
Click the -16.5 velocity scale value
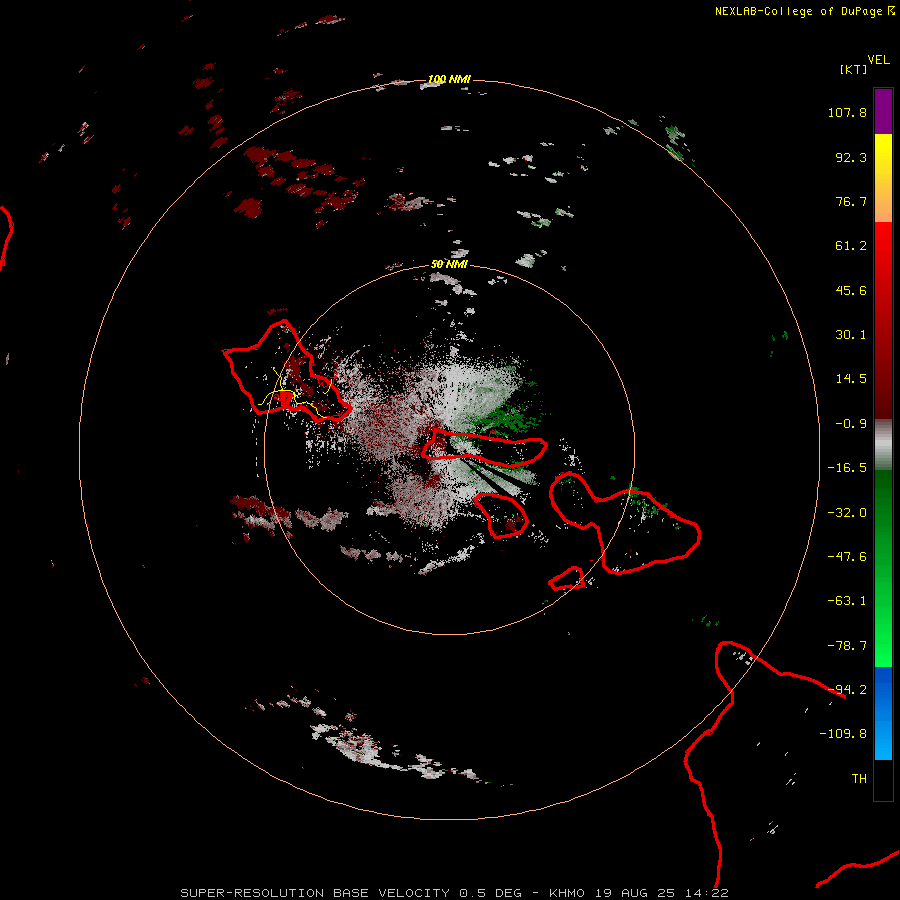tap(847, 468)
